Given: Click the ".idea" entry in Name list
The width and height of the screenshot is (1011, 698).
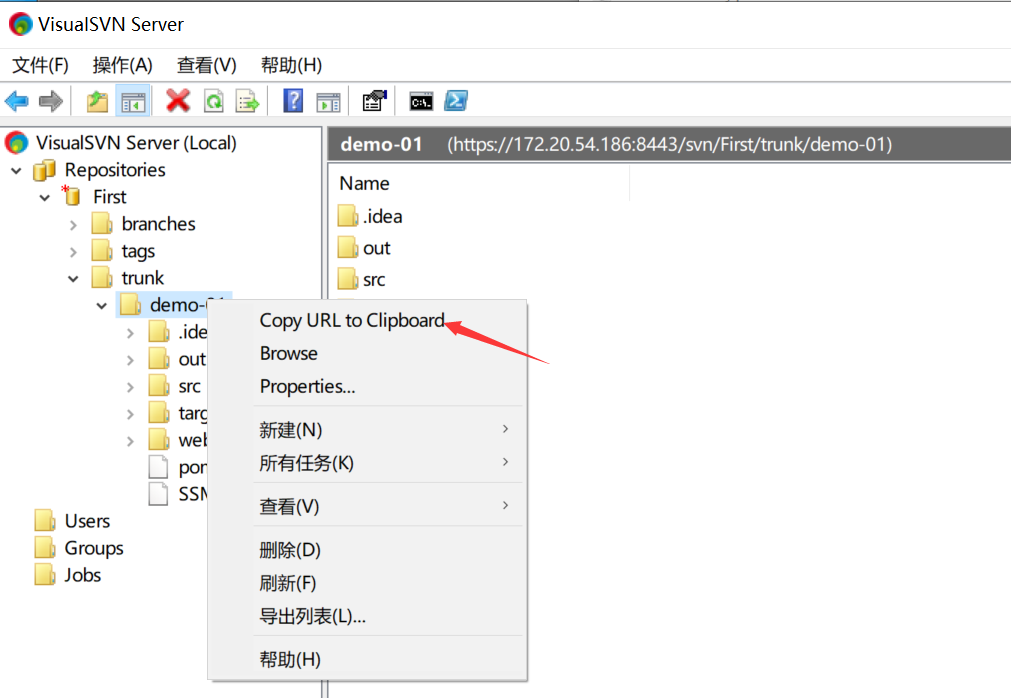Looking at the screenshot, I should click(x=382, y=216).
